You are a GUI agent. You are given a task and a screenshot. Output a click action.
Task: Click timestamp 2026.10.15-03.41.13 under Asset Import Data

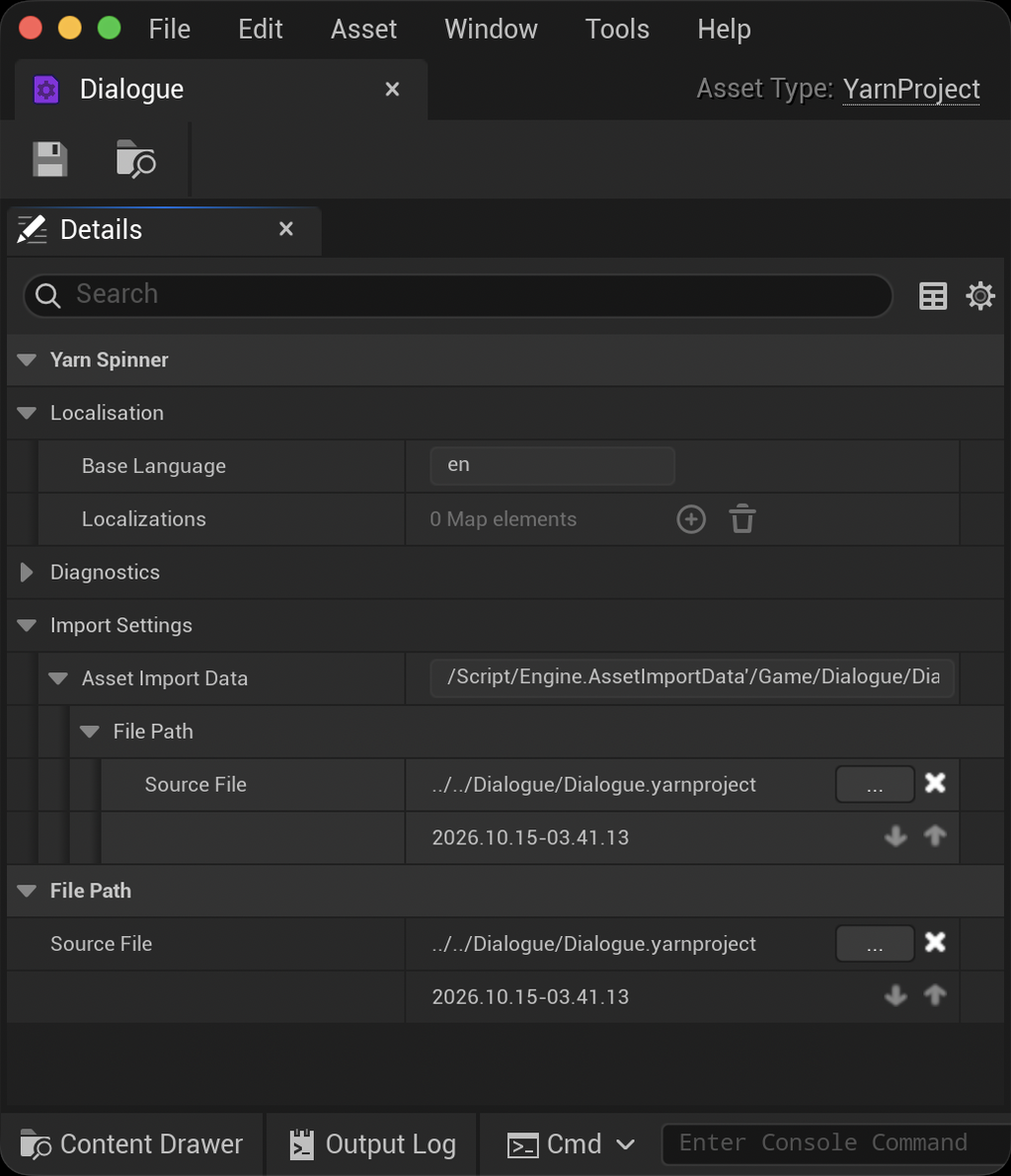point(530,837)
